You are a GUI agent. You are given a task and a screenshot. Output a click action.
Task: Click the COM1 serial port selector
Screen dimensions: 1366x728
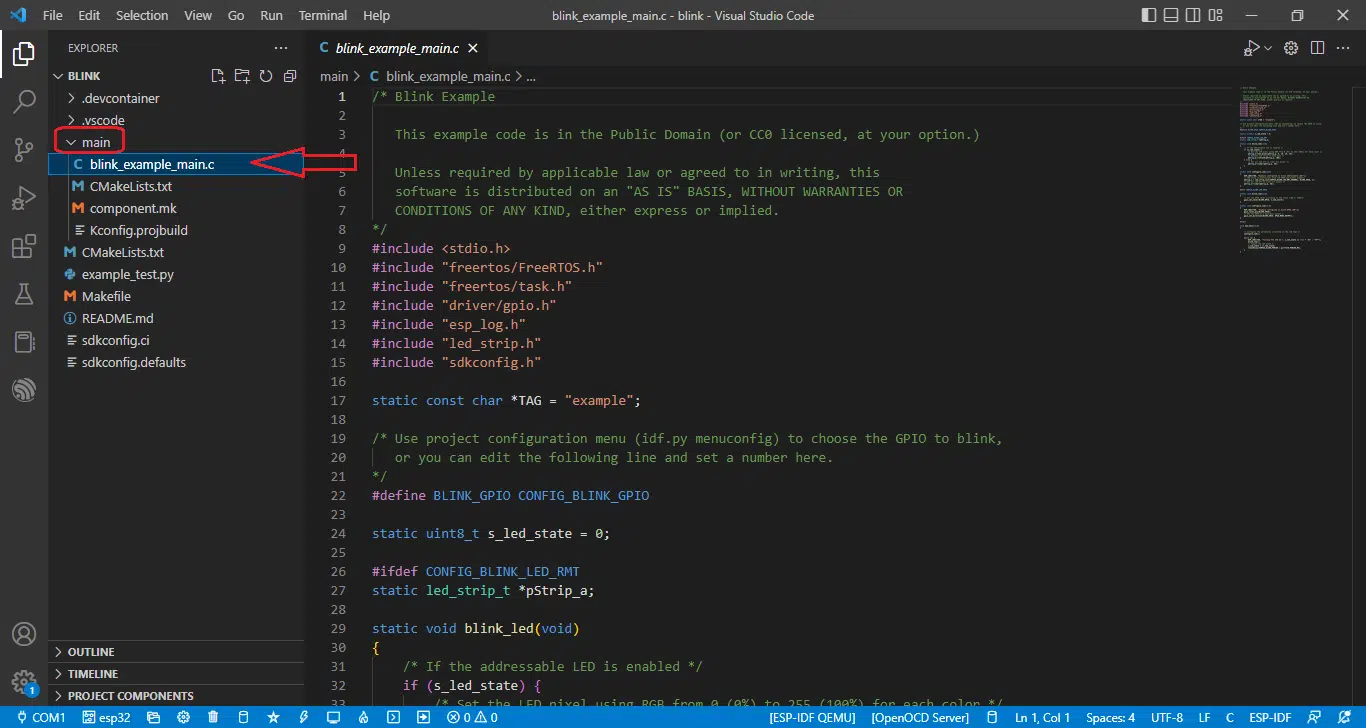[41, 717]
